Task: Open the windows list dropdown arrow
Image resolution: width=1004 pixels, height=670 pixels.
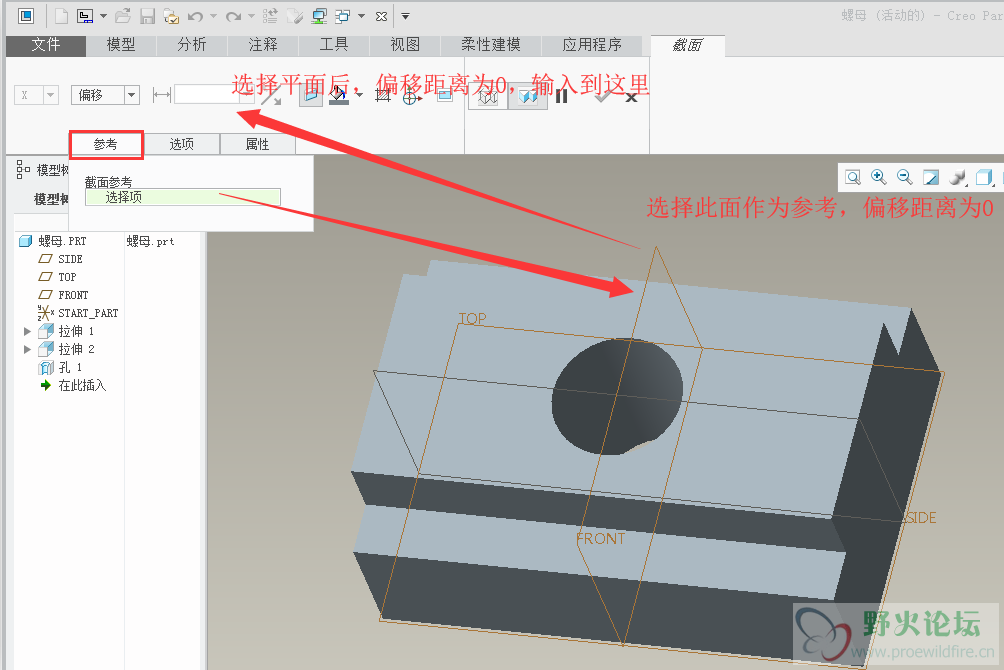Action: [x=362, y=16]
